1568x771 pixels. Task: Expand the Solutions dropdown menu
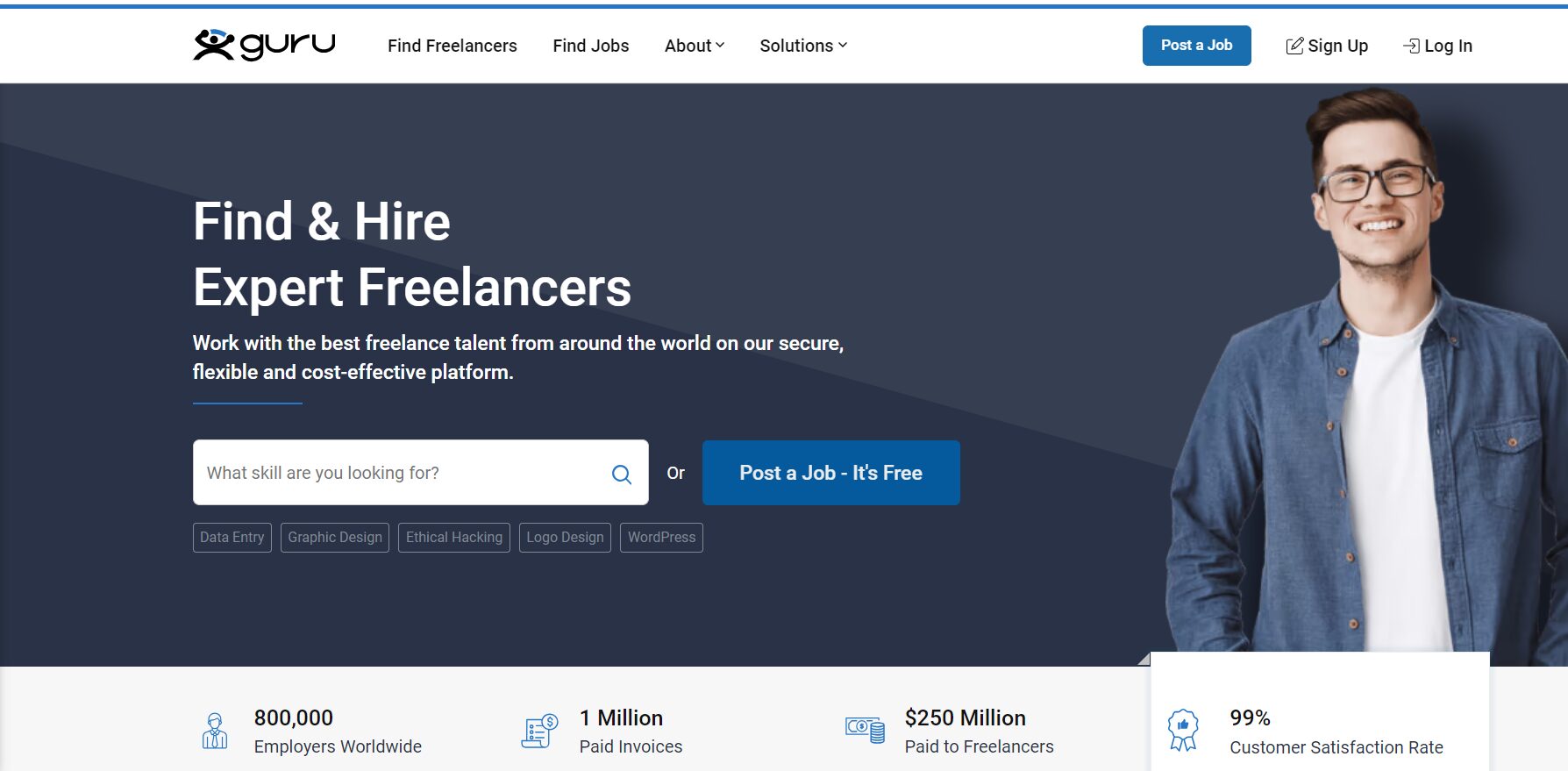(x=802, y=46)
